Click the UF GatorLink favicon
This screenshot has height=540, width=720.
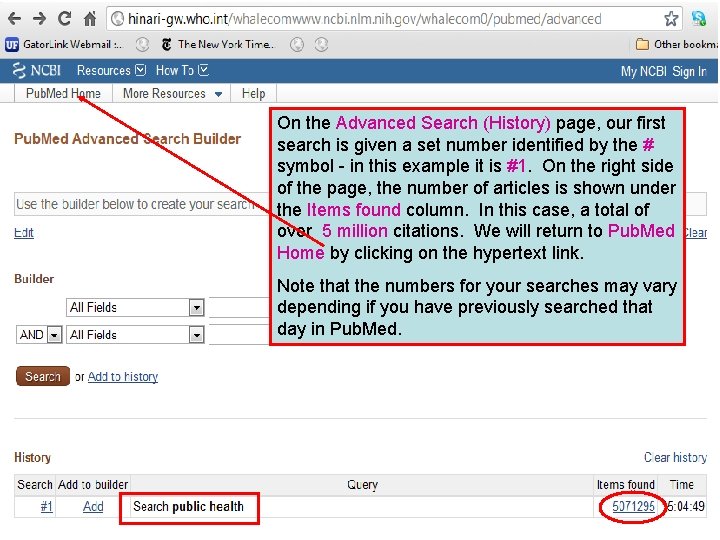(12, 45)
